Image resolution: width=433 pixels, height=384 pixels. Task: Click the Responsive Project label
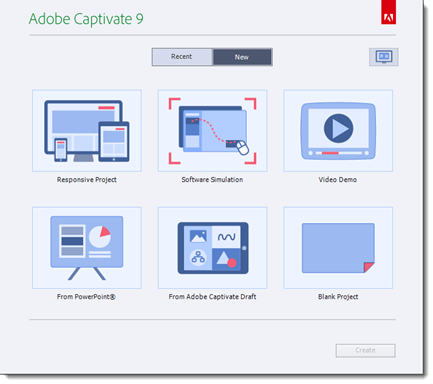pyautogui.click(x=87, y=180)
